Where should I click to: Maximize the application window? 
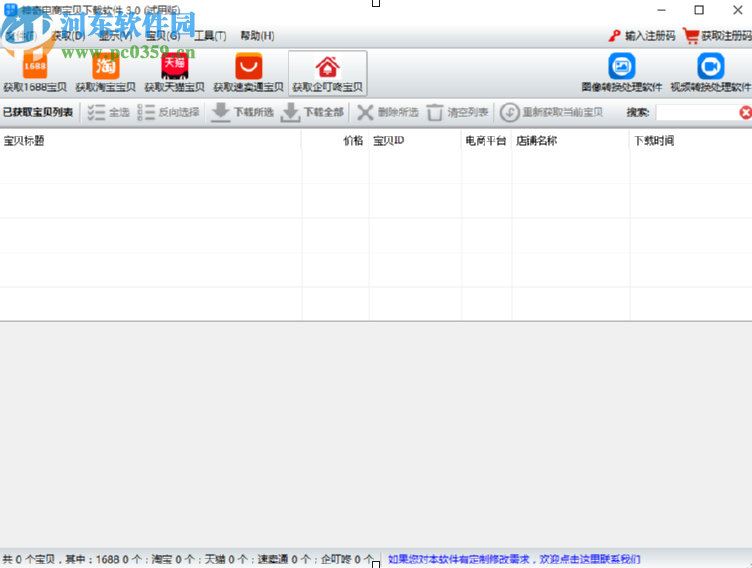tap(699, 10)
